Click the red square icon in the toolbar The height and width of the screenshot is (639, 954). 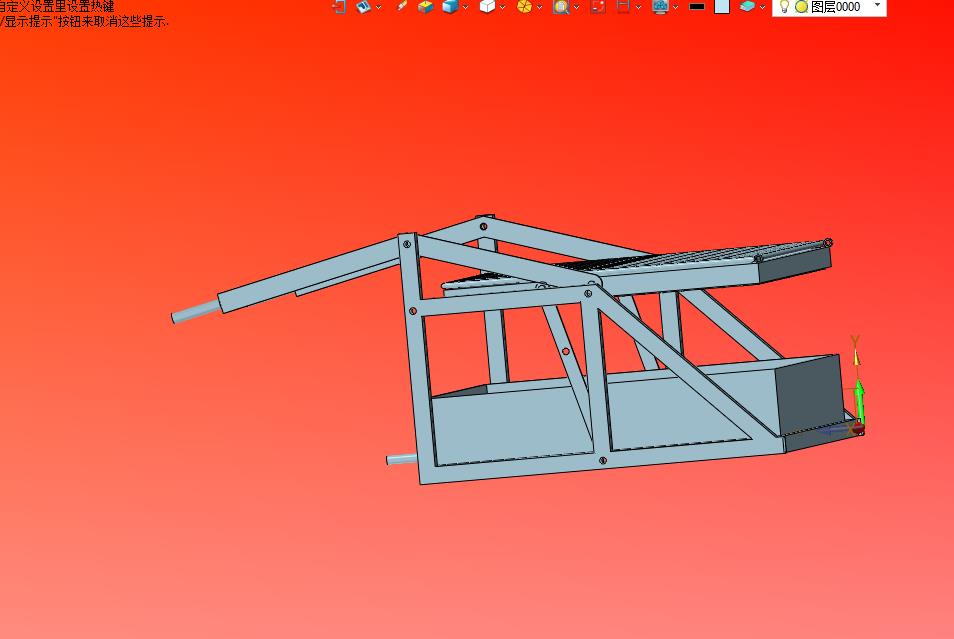click(598, 6)
